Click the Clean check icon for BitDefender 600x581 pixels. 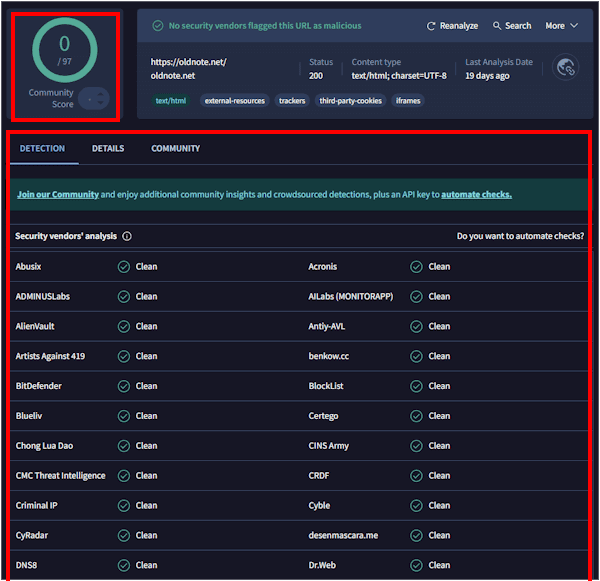(x=124, y=386)
